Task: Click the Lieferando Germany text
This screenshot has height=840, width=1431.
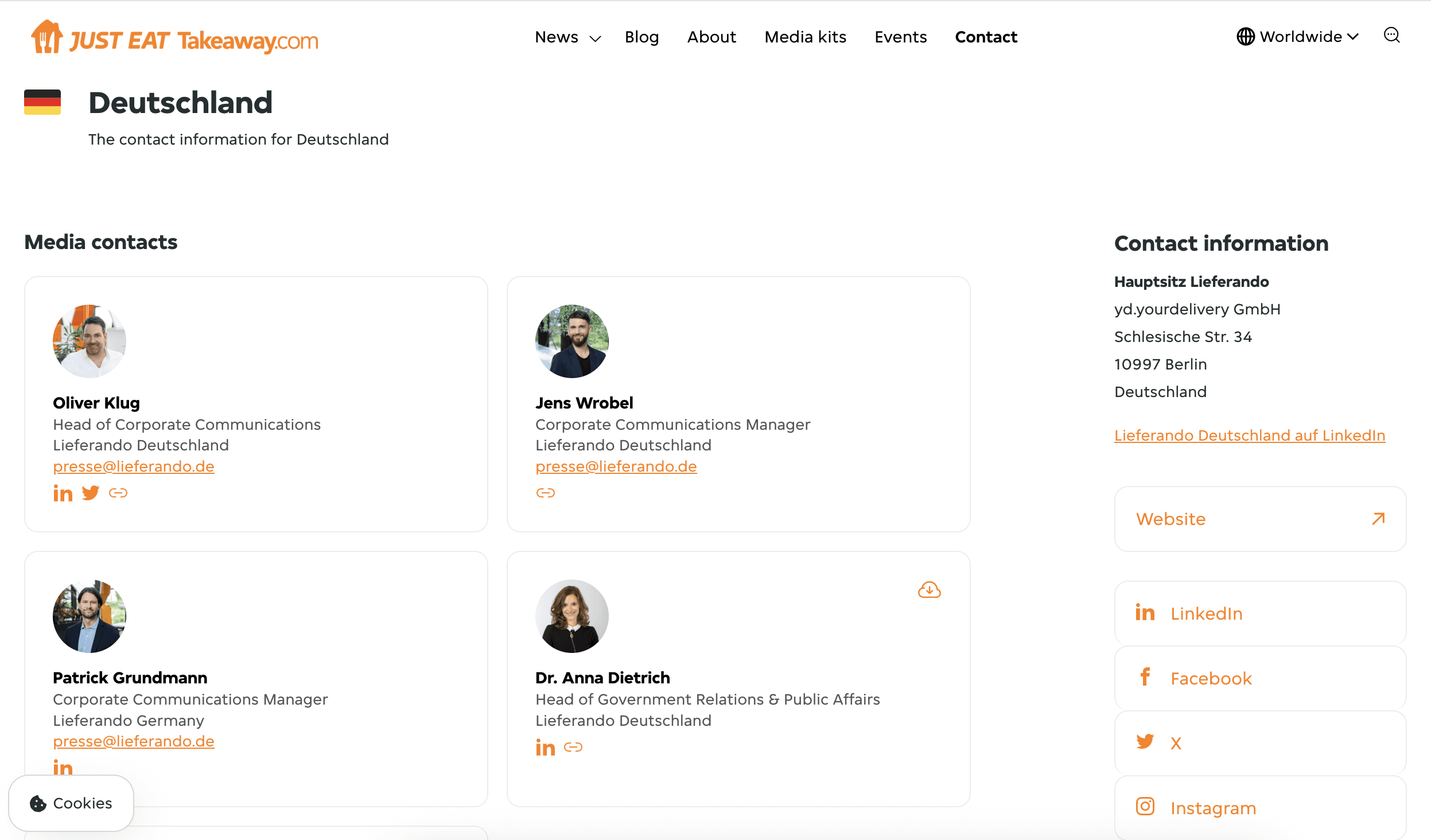Action: (x=129, y=721)
